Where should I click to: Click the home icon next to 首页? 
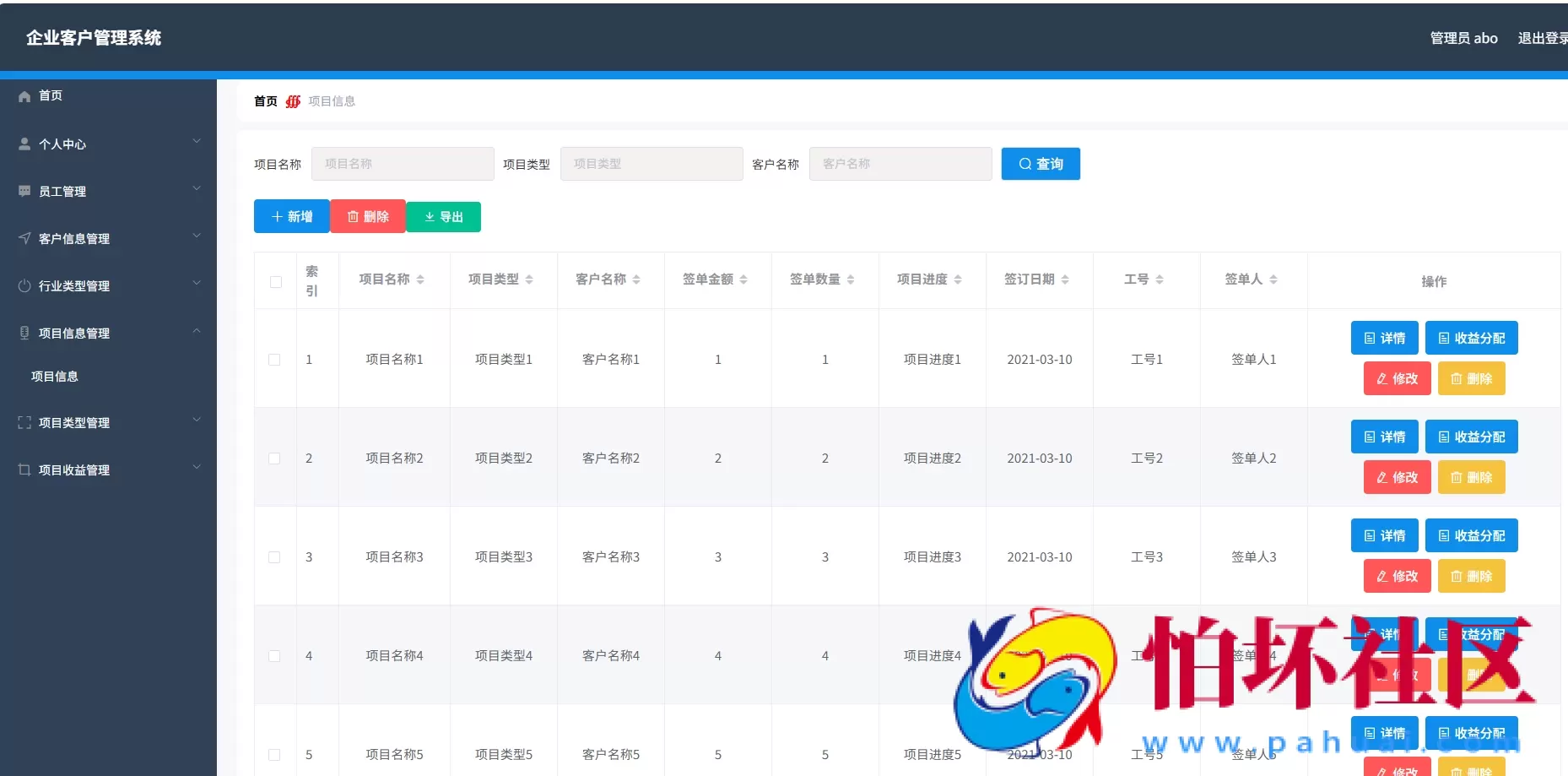pyautogui.click(x=24, y=95)
